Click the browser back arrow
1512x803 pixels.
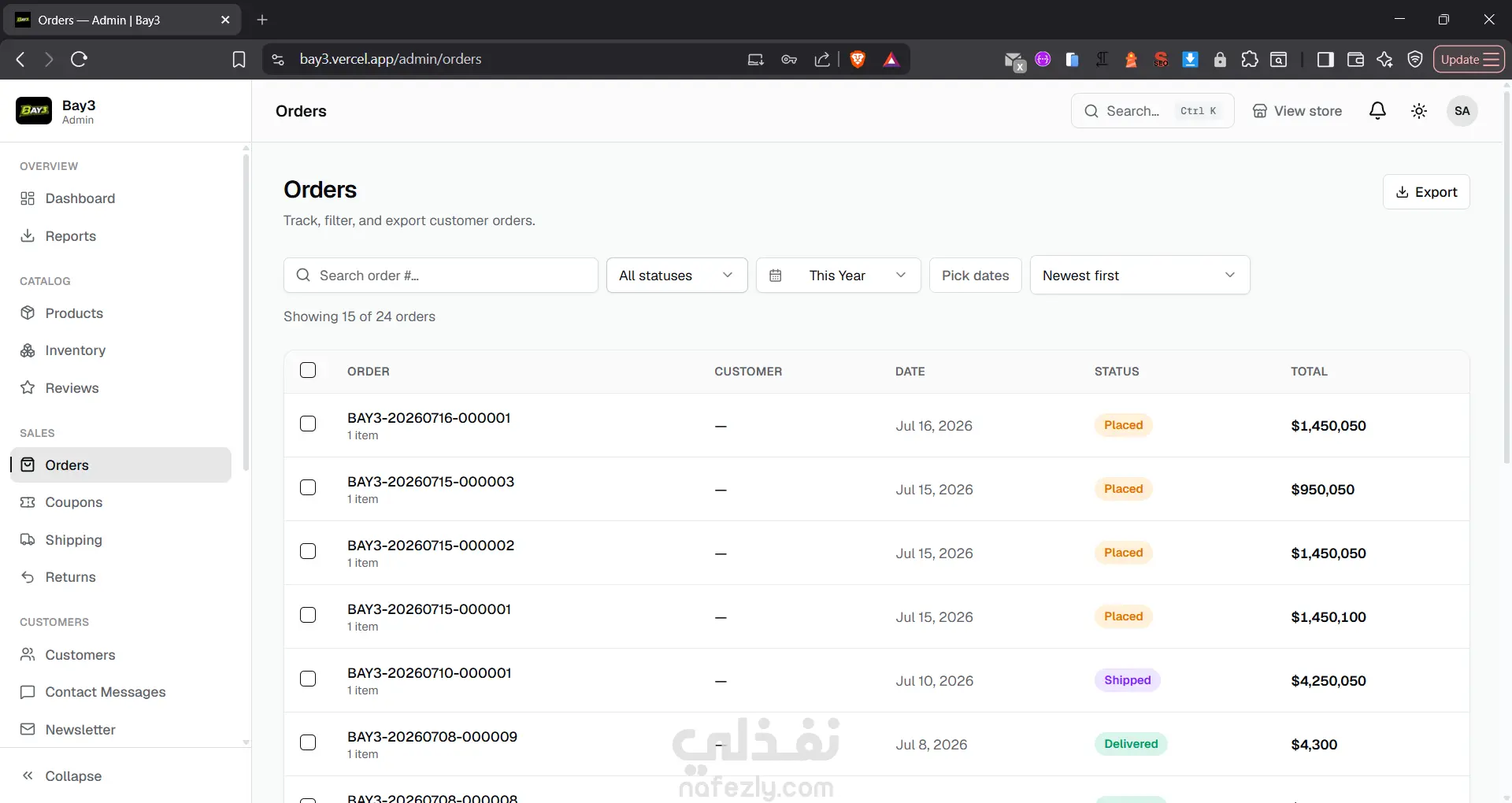(21, 59)
